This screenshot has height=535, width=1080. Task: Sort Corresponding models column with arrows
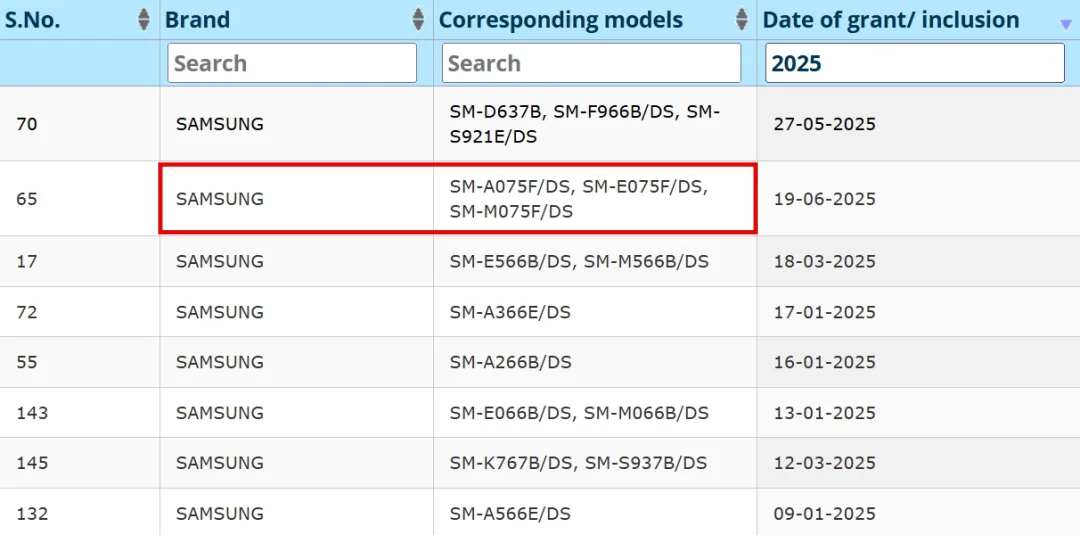(742, 19)
